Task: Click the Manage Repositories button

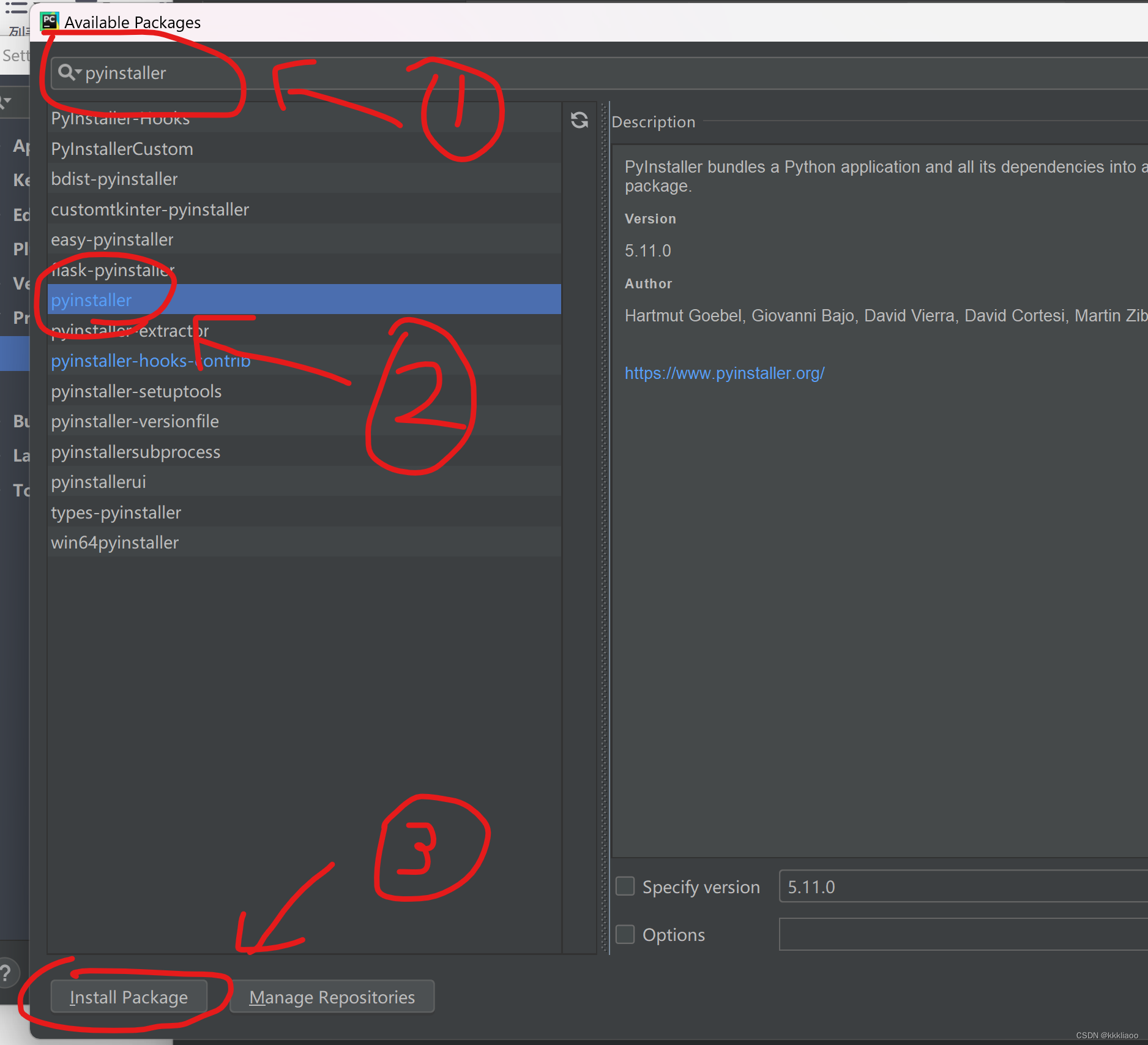Action: [332, 997]
